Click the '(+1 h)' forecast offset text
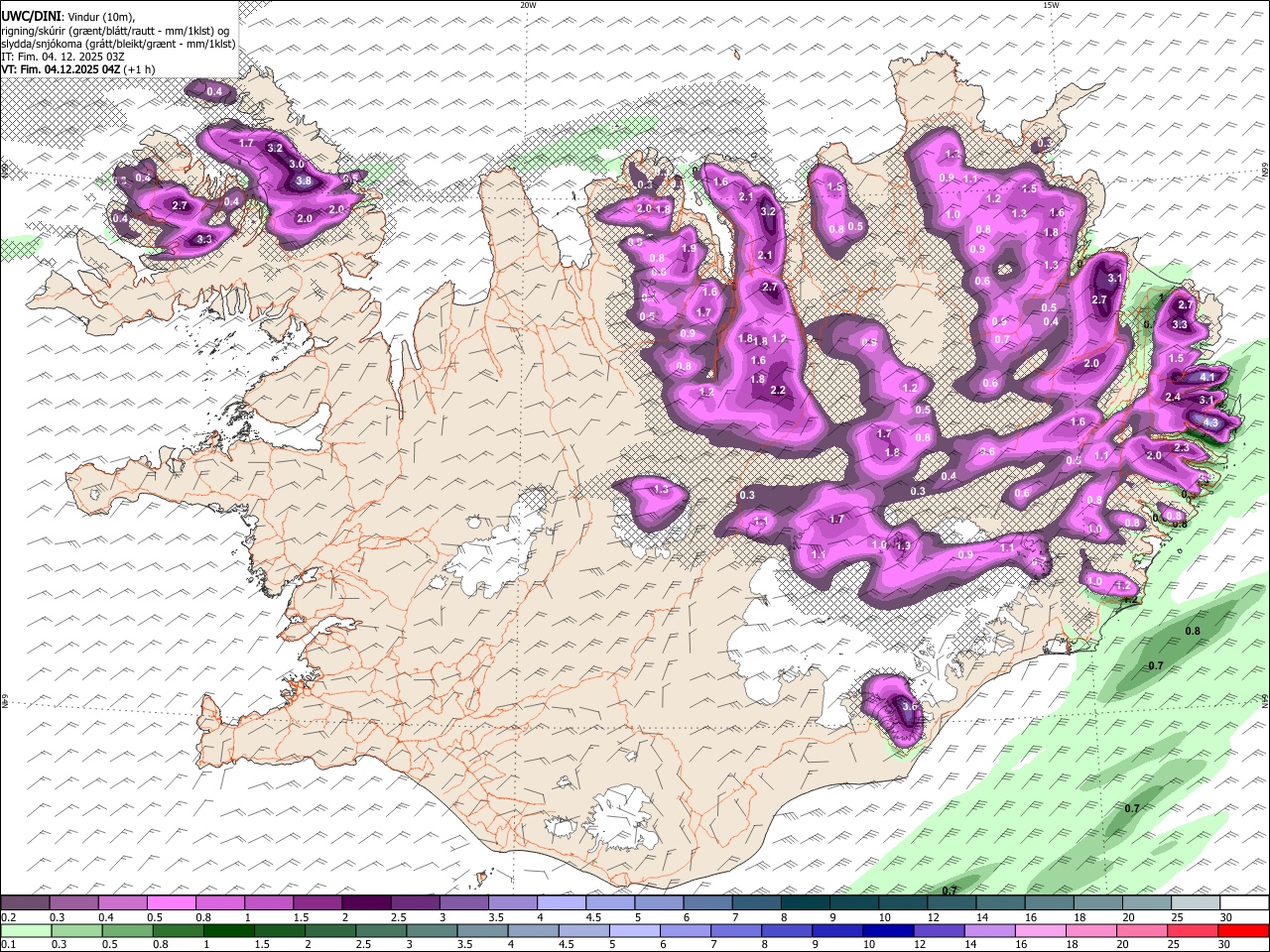1270x952 pixels. click(x=140, y=69)
